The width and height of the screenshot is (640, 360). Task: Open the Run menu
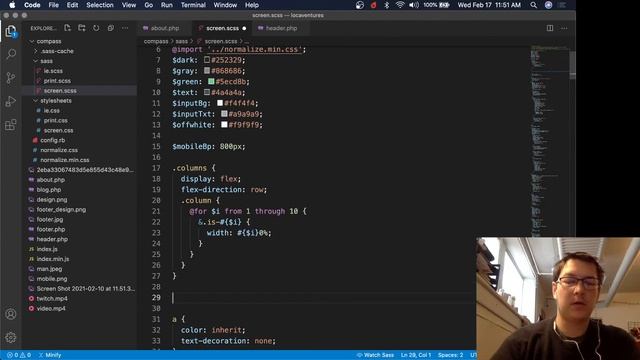(x=167, y=5)
